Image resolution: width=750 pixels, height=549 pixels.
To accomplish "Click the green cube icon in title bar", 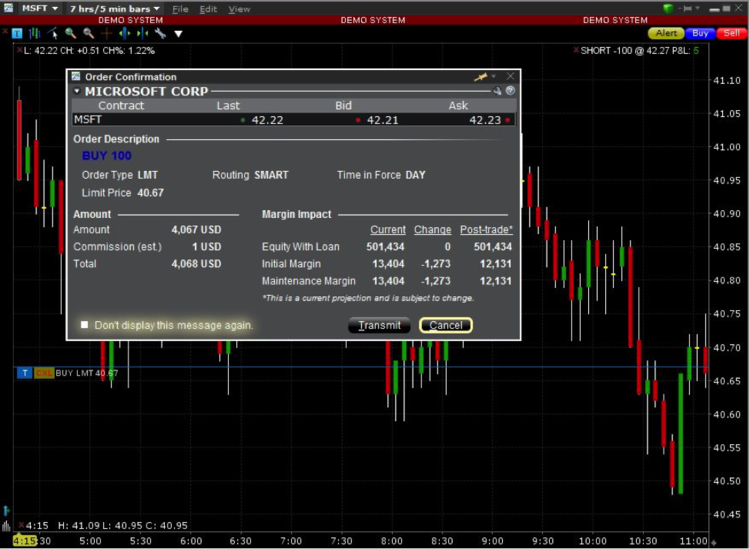I will [x=668, y=8].
